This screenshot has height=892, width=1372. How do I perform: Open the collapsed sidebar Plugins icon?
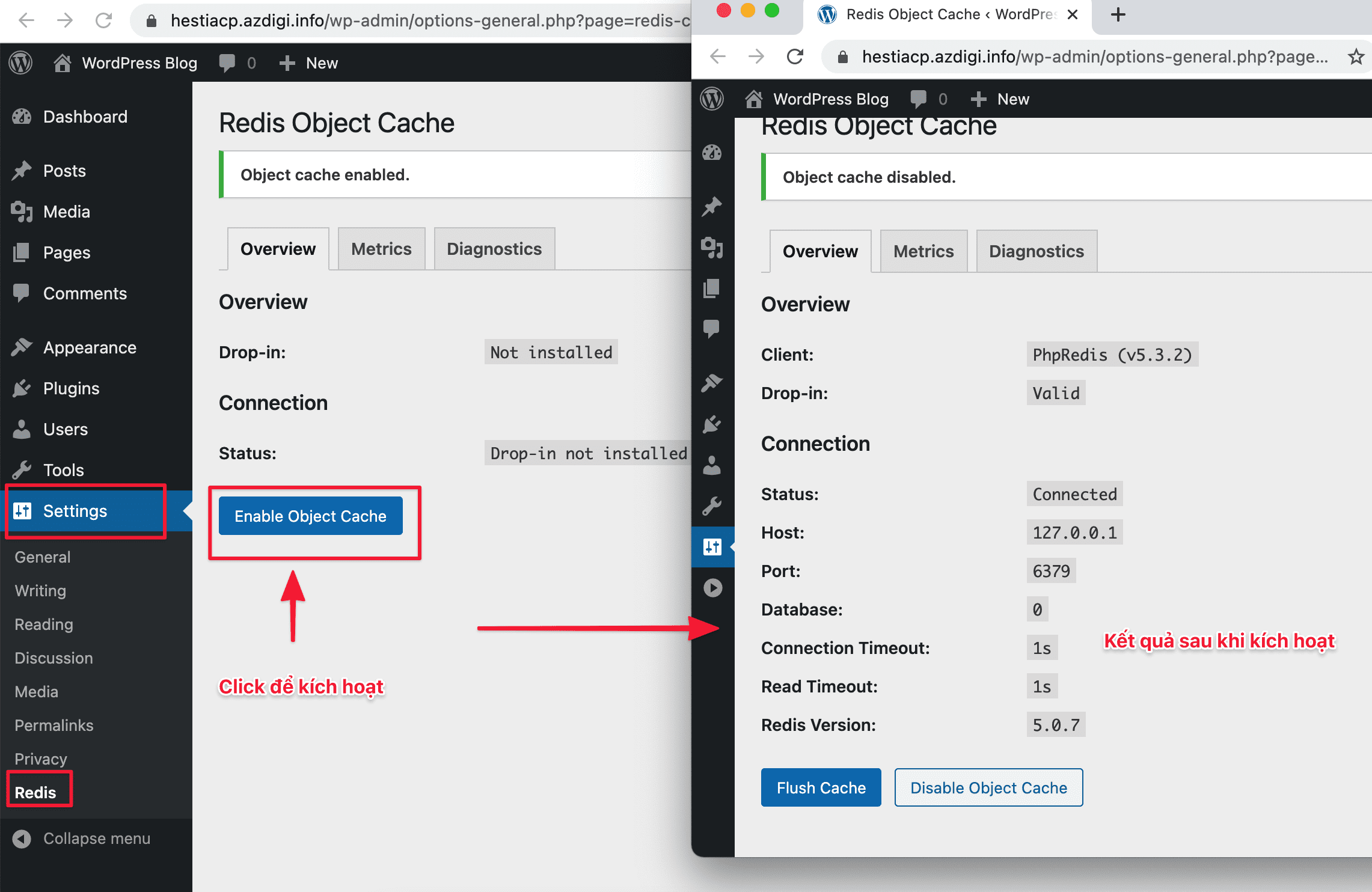pyautogui.click(x=712, y=424)
